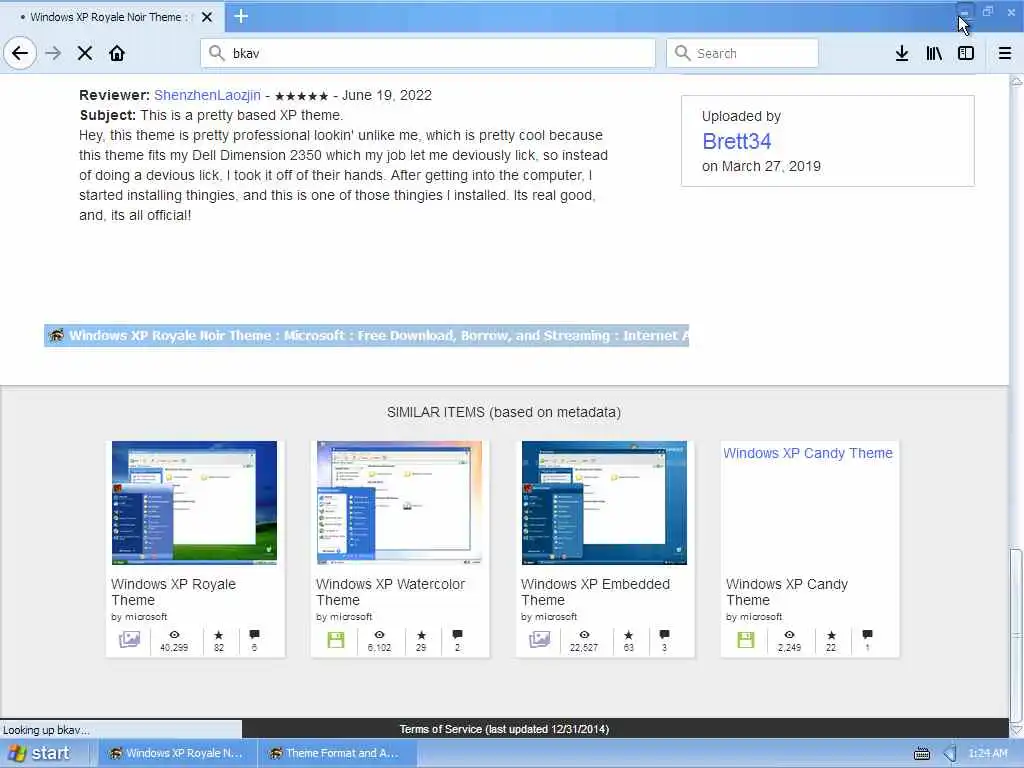Click the highlighted Royale Noir Theme title text

366,336
